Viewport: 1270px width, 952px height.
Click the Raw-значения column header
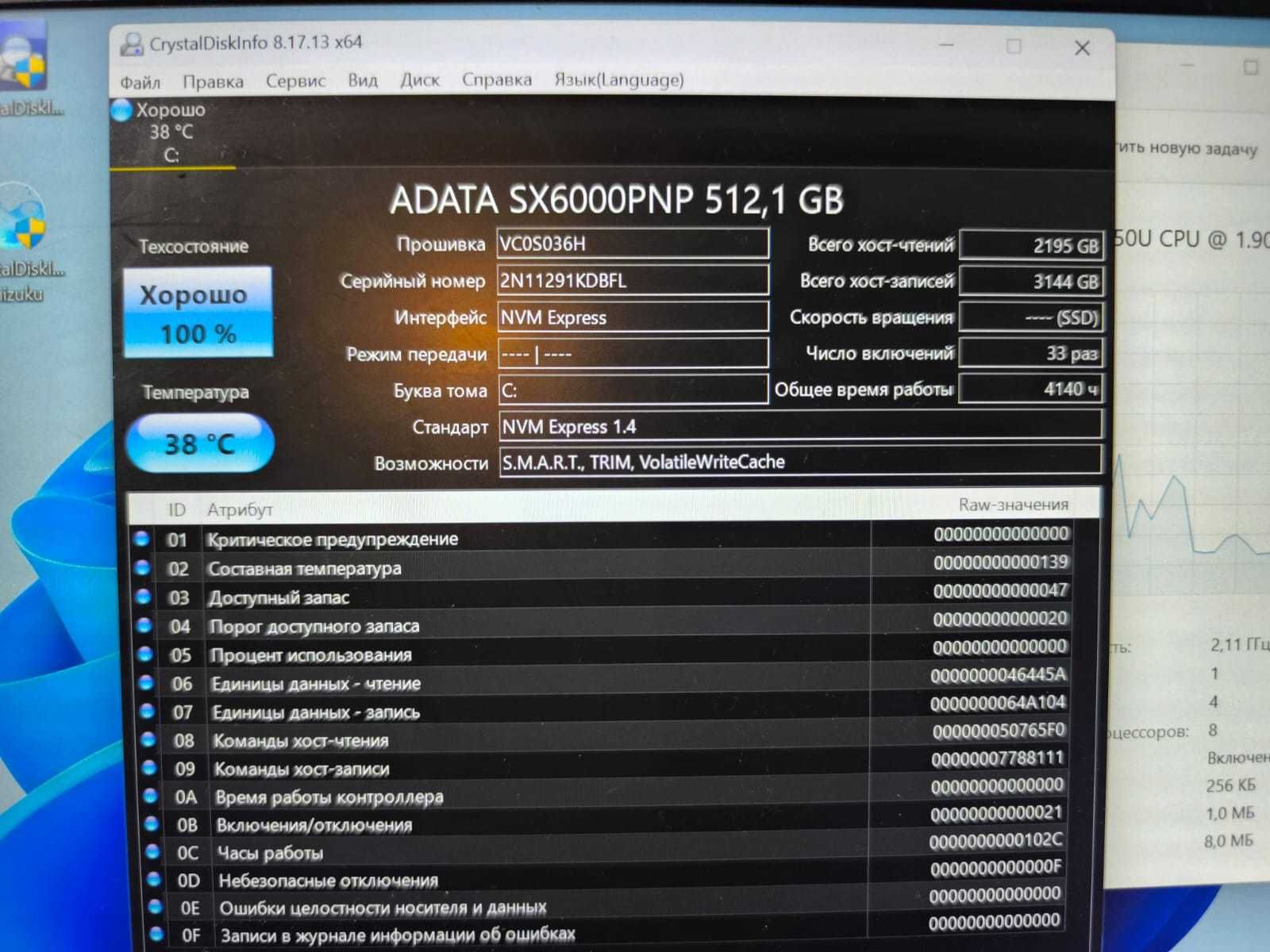tap(1014, 505)
